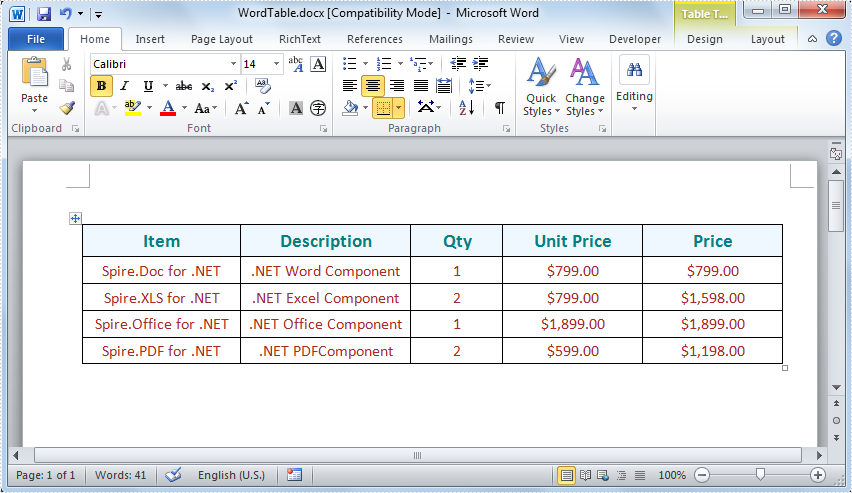Apply red font color swatch button

(x=168, y=108)
